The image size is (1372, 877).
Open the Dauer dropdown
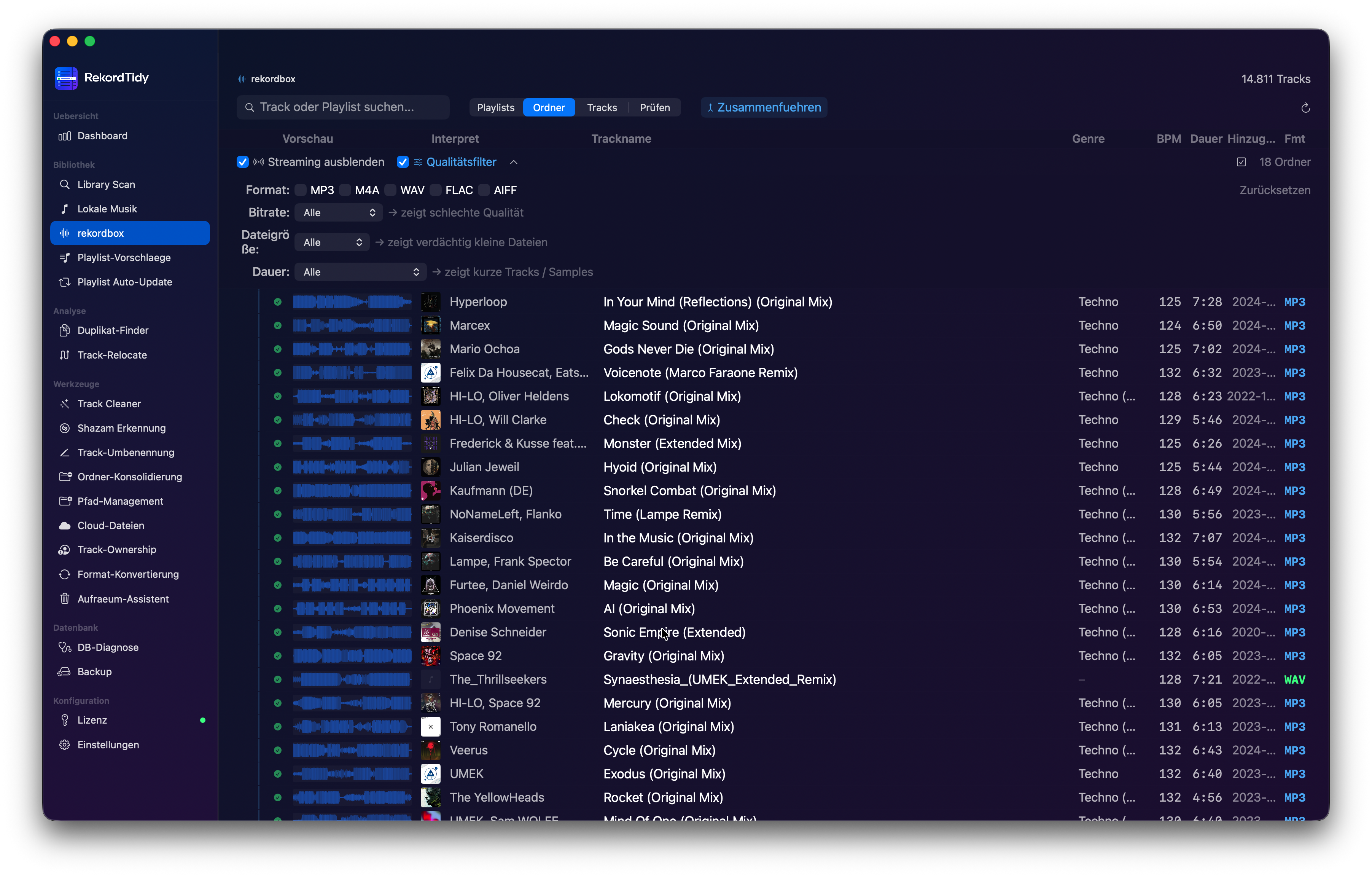coord(361,273)
